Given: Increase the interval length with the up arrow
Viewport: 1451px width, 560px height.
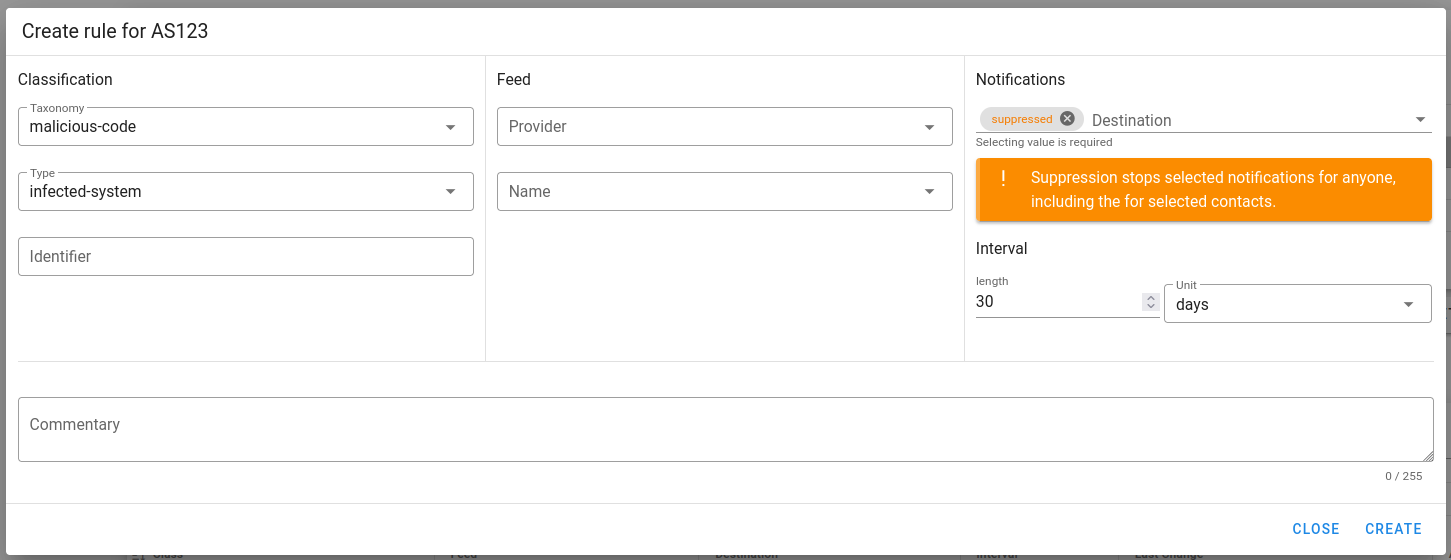Looking at the screenshot, I should 1151,297.
